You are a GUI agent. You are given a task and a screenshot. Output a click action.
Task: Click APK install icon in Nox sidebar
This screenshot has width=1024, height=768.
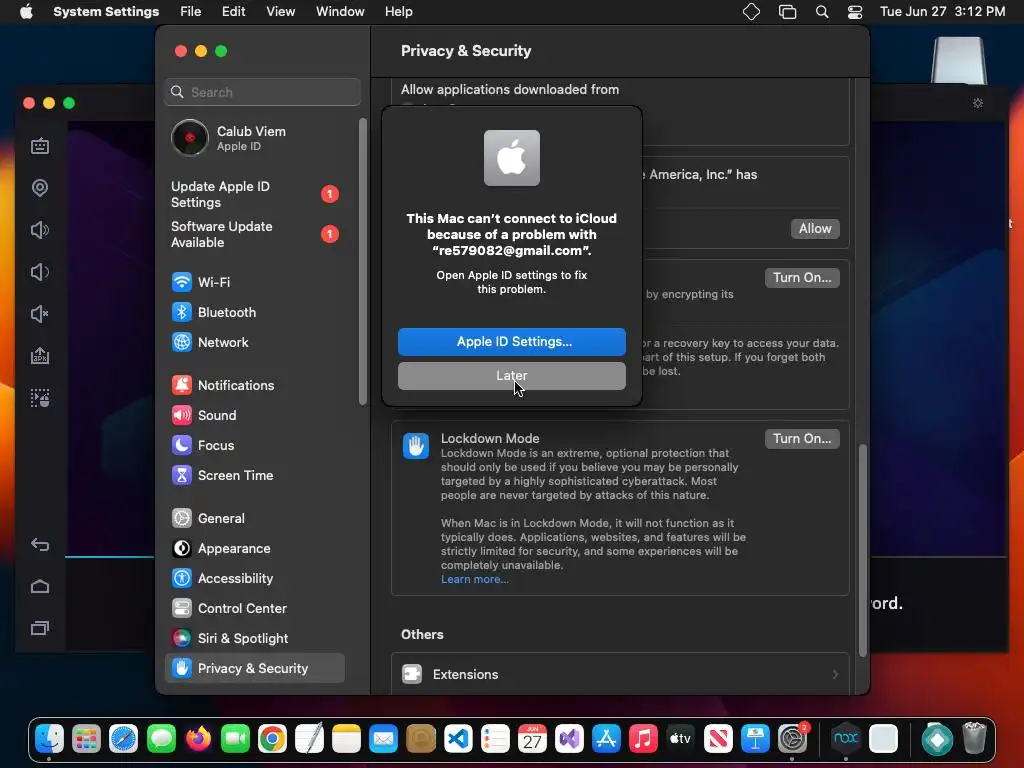[x=40, y=356]
